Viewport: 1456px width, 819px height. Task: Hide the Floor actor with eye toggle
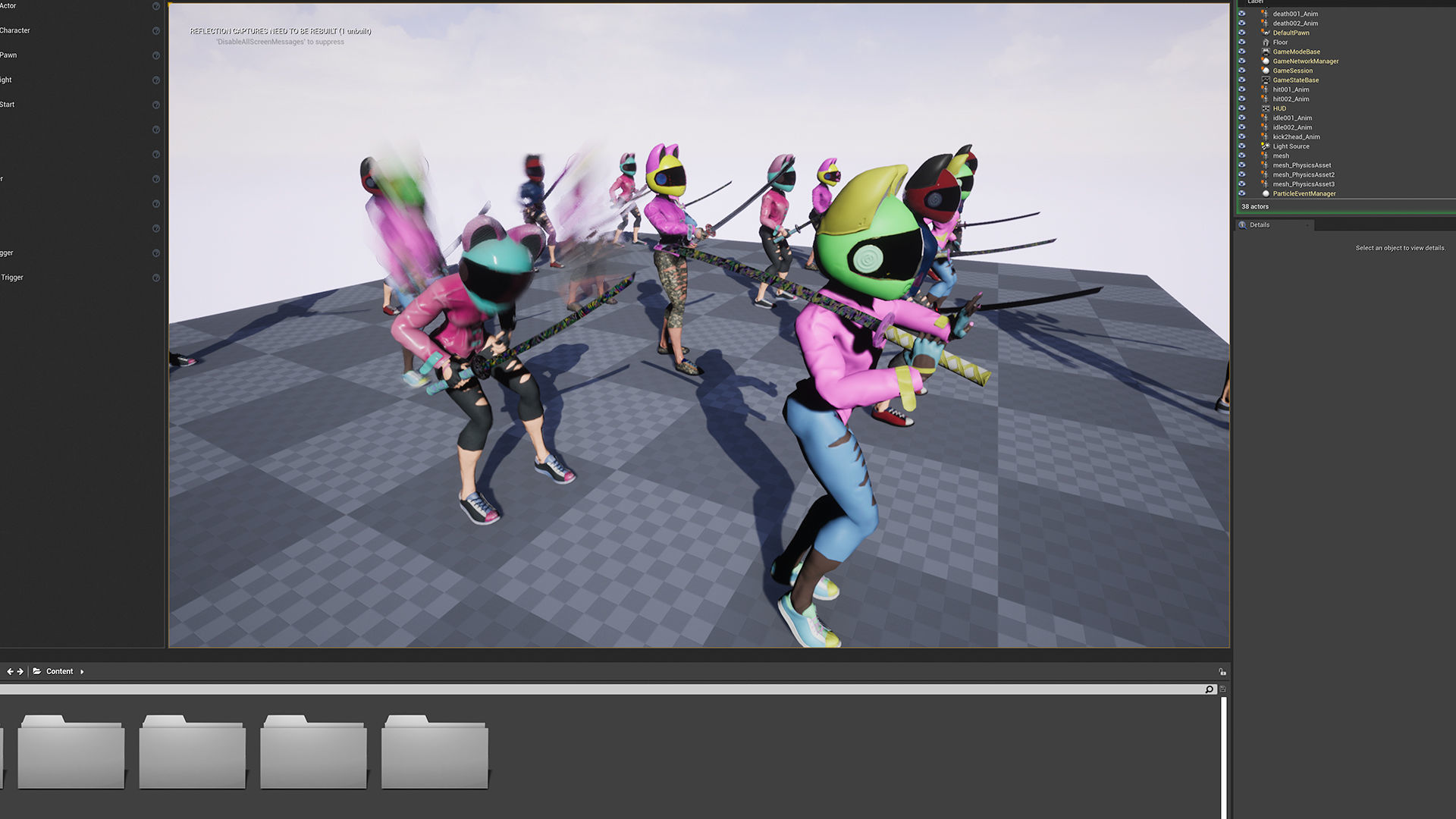(x=1241, y=42)
